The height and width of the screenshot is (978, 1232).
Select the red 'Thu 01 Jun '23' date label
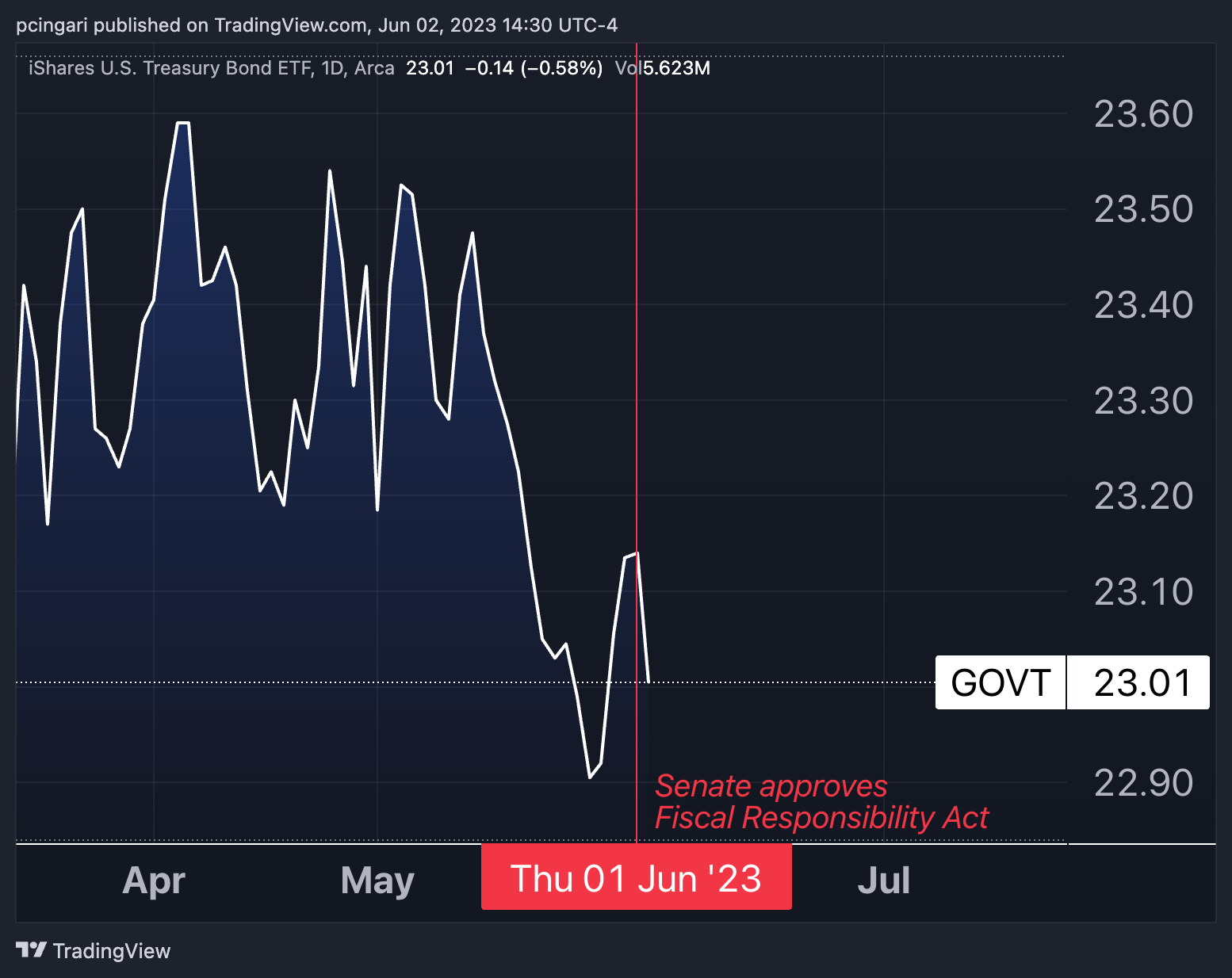click(x=636, y=878)
